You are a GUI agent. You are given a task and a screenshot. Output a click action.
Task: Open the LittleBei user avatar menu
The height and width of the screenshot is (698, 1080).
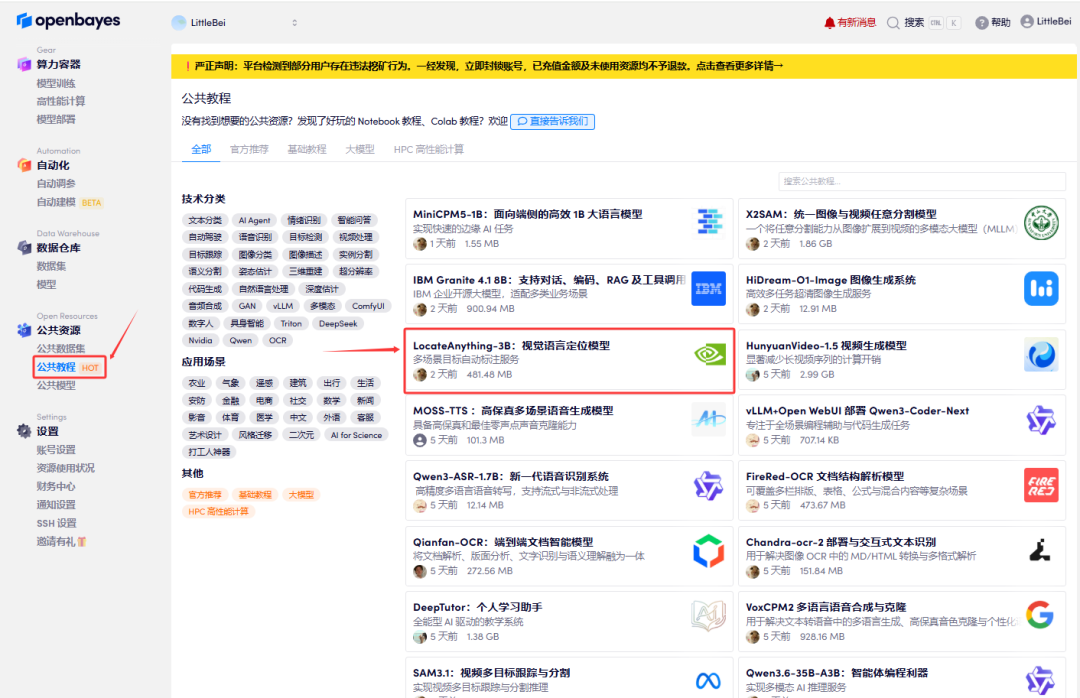pyautogui.click(x=1027, y=22)
